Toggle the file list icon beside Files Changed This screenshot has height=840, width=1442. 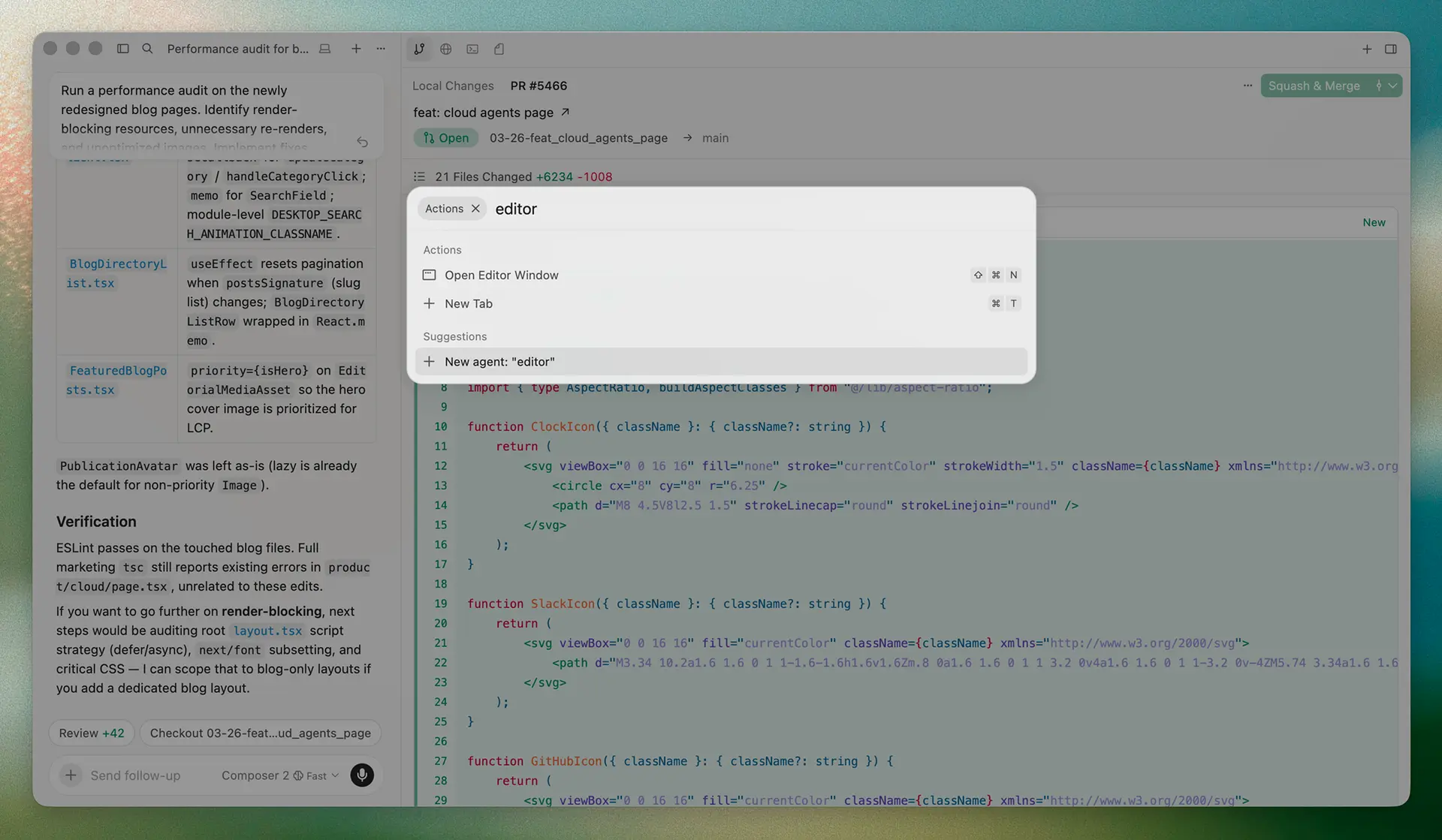click(x=419, y=176)
